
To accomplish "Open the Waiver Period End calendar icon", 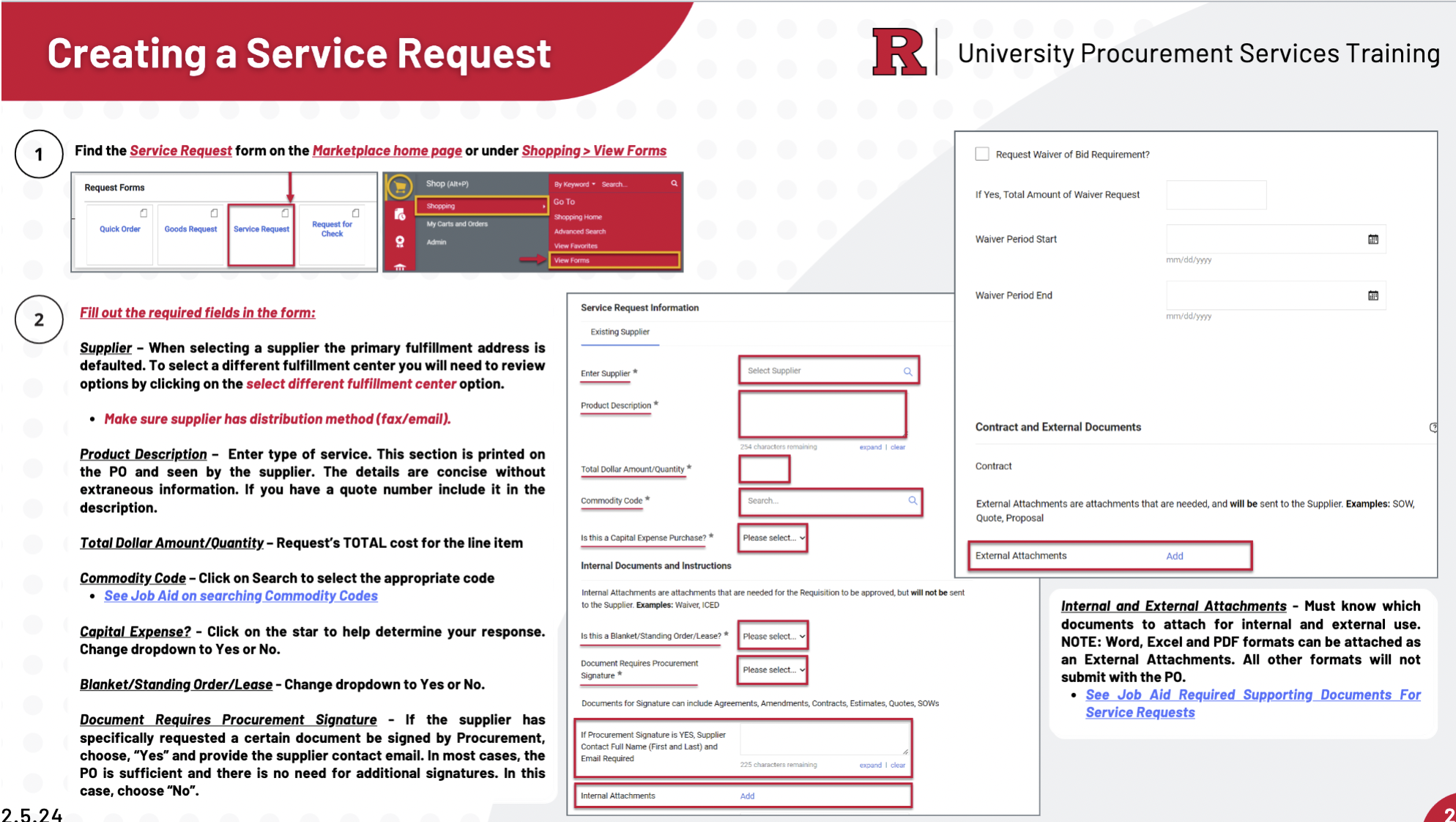I will pyautogui.click(x=1373, y=296).
